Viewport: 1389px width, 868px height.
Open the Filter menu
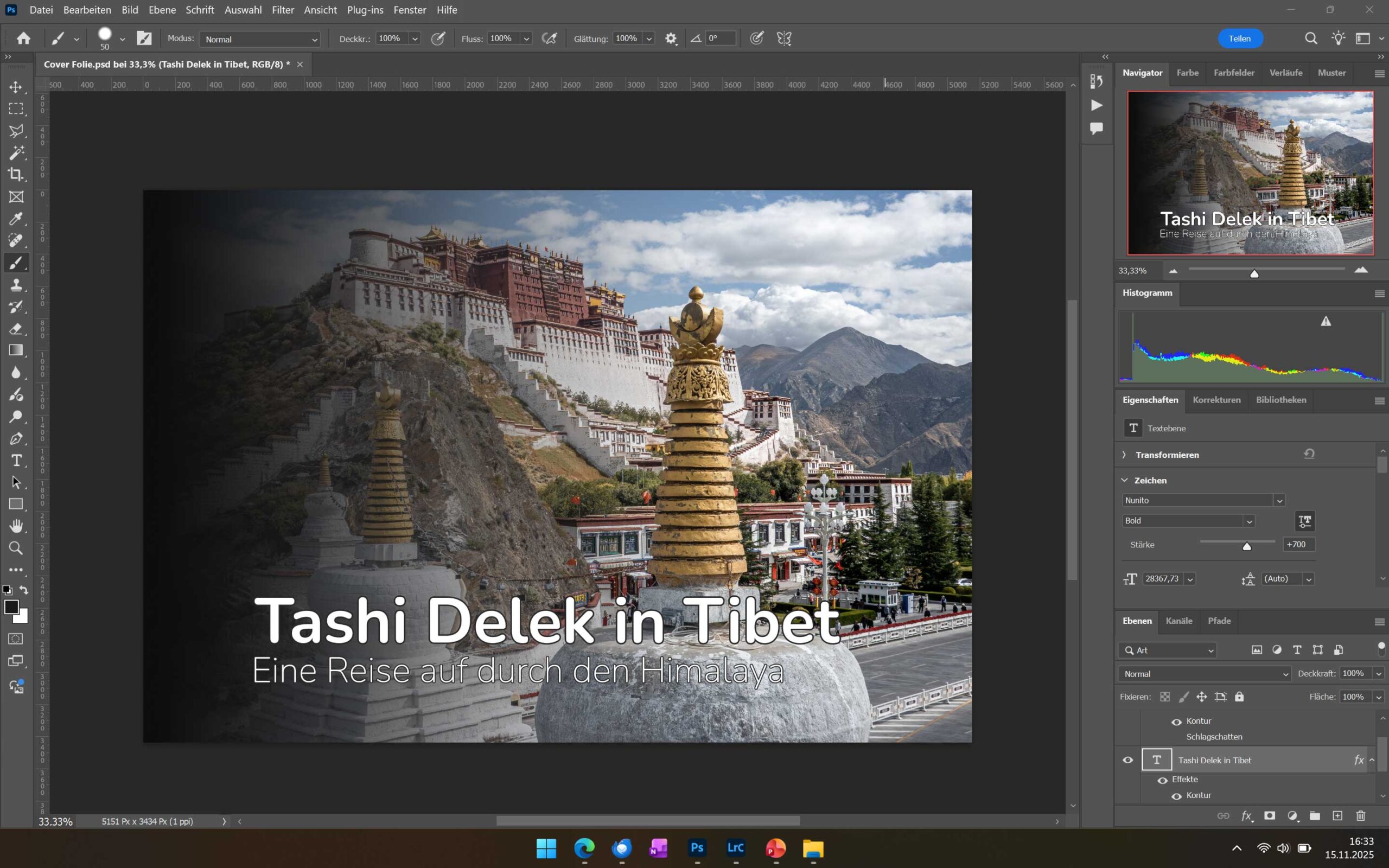coord(282,10)
